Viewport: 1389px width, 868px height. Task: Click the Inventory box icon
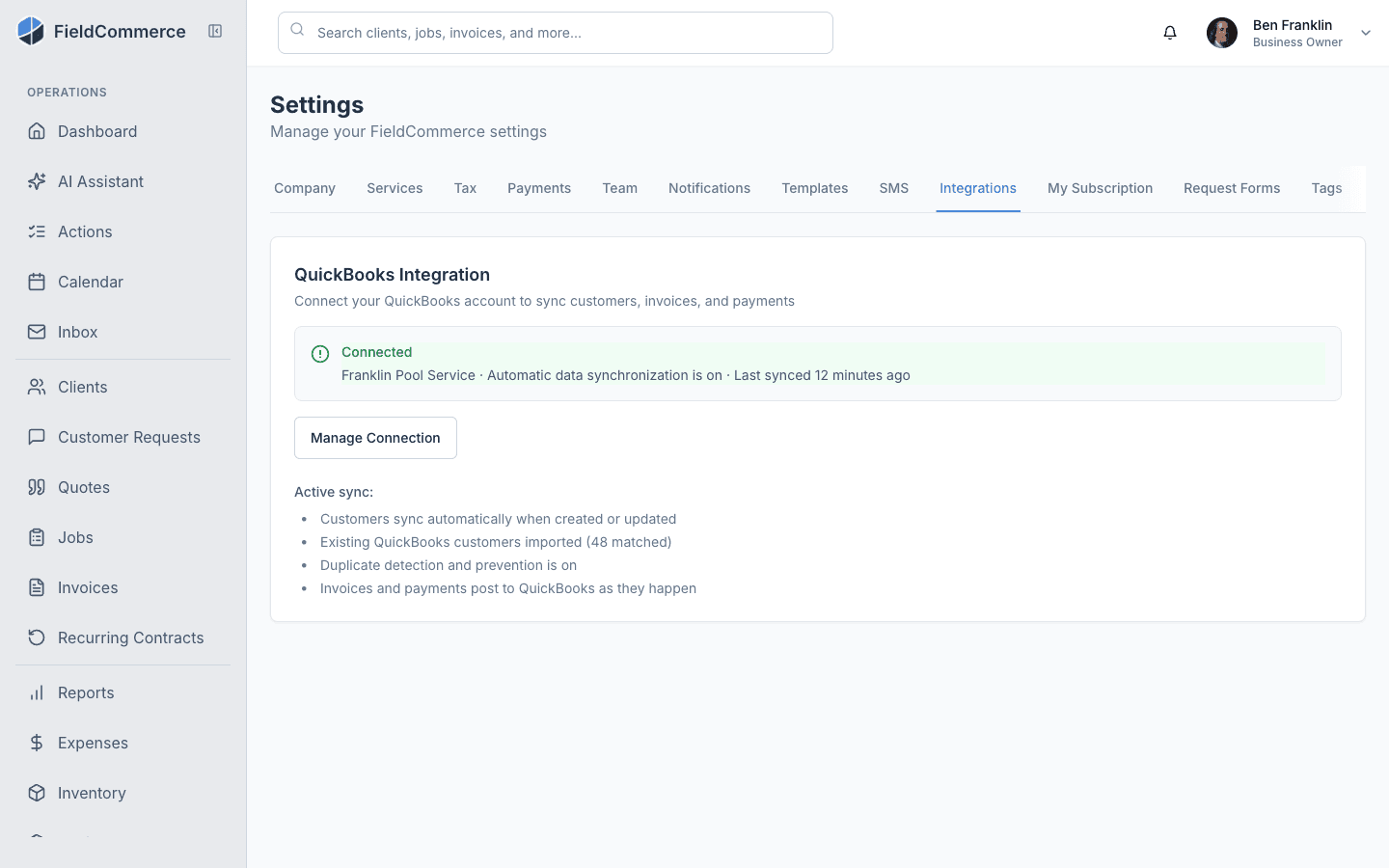(37, 793)
